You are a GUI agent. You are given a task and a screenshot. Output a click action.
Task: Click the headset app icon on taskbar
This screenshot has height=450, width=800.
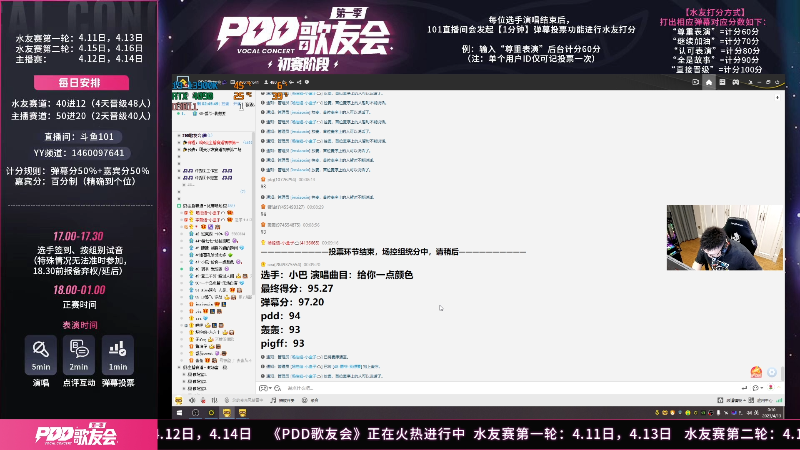point(195,413)
